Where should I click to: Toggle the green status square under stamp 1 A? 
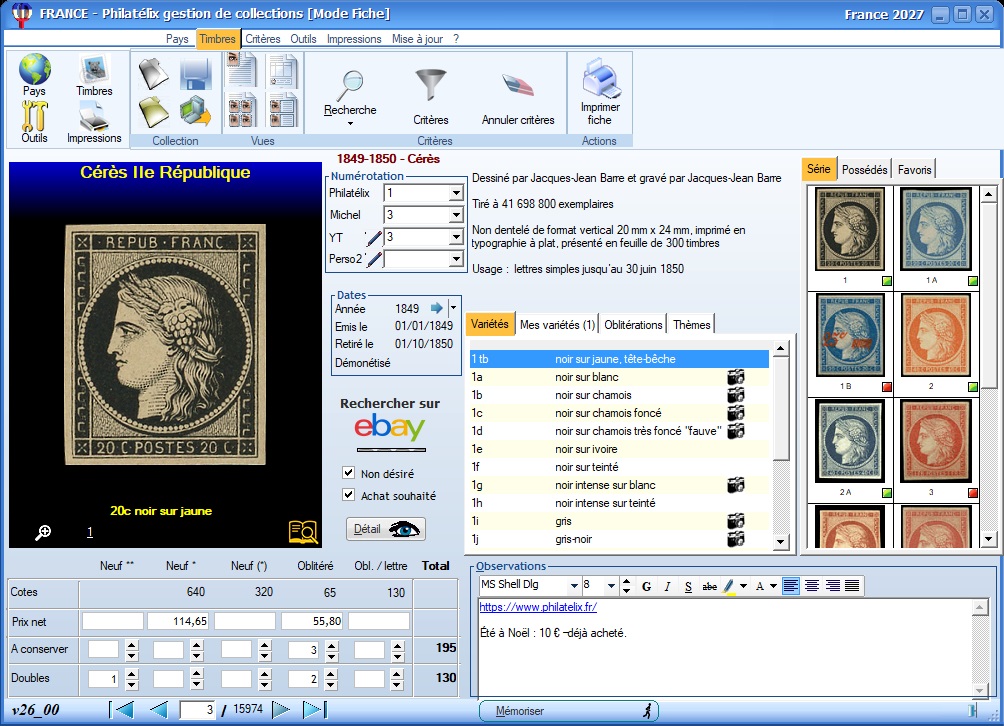coord(973,281)
